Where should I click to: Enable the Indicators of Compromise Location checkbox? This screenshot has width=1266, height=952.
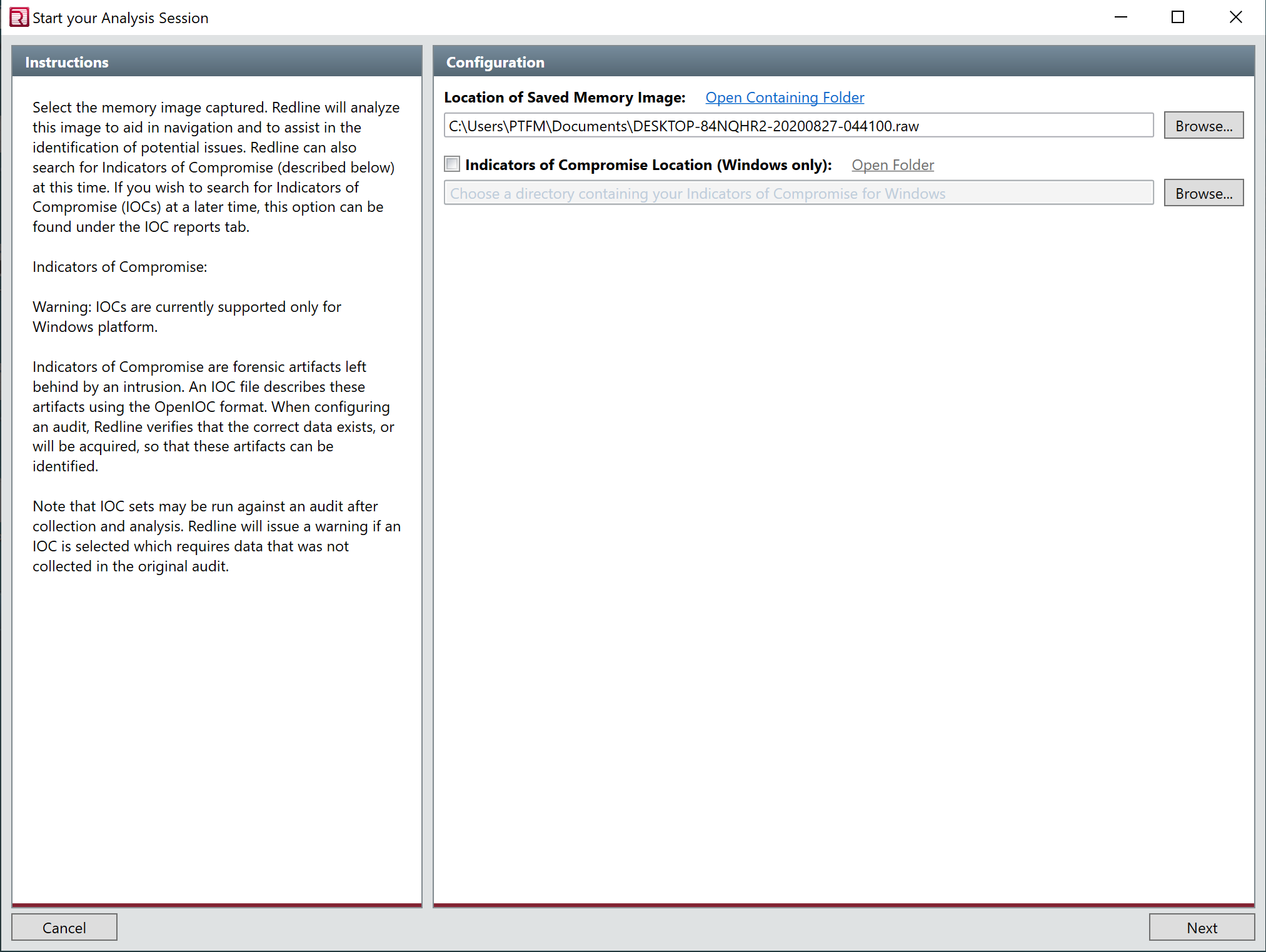pos(451,164)
